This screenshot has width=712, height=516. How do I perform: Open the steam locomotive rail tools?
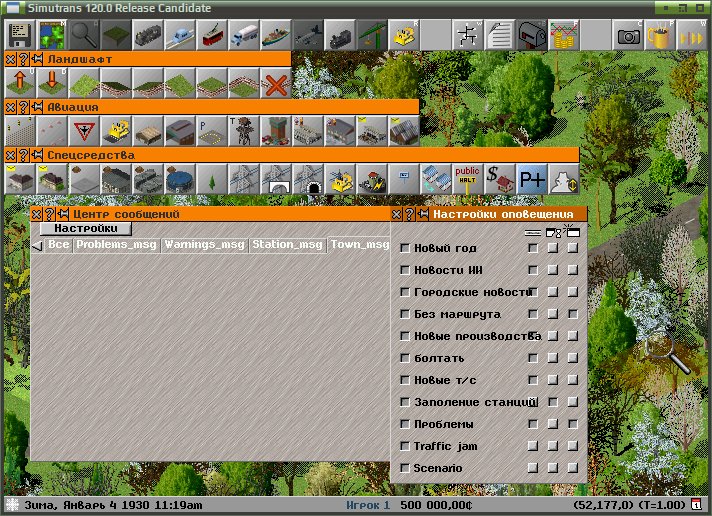148,35
